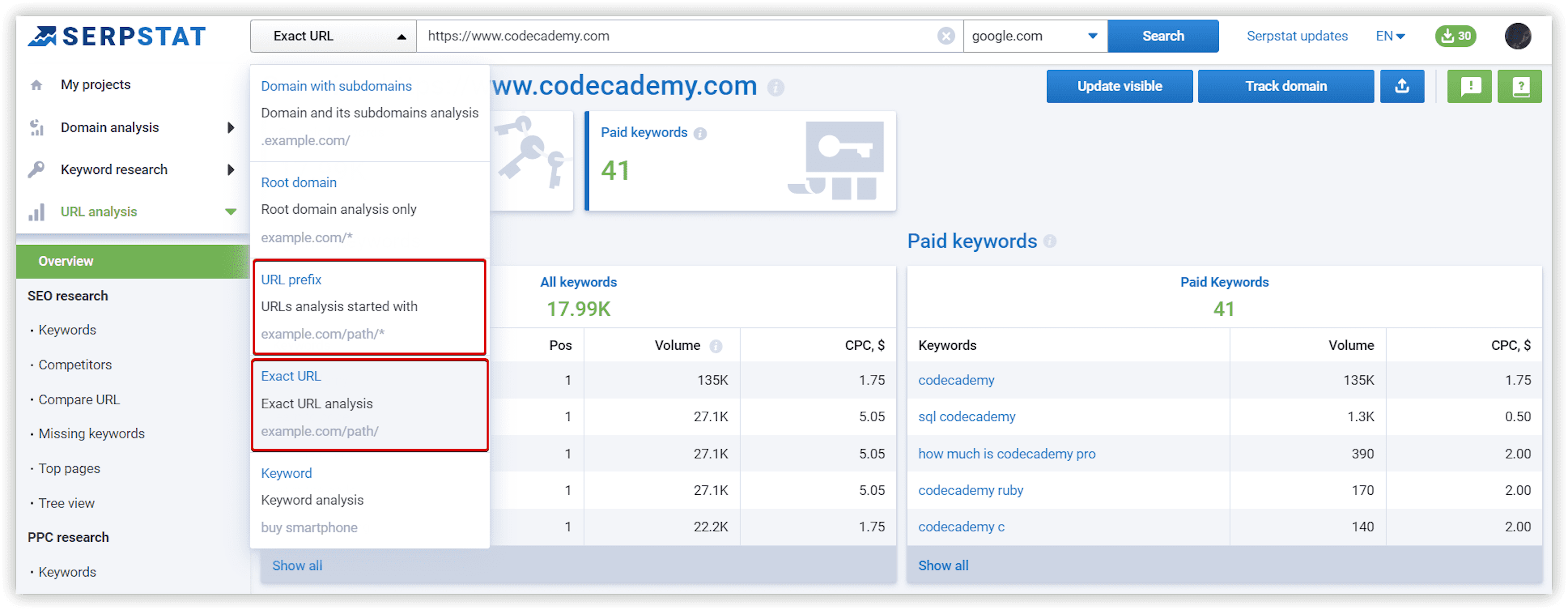
Task: Open Tree view in sidebar
Action: tap(66, 504)
